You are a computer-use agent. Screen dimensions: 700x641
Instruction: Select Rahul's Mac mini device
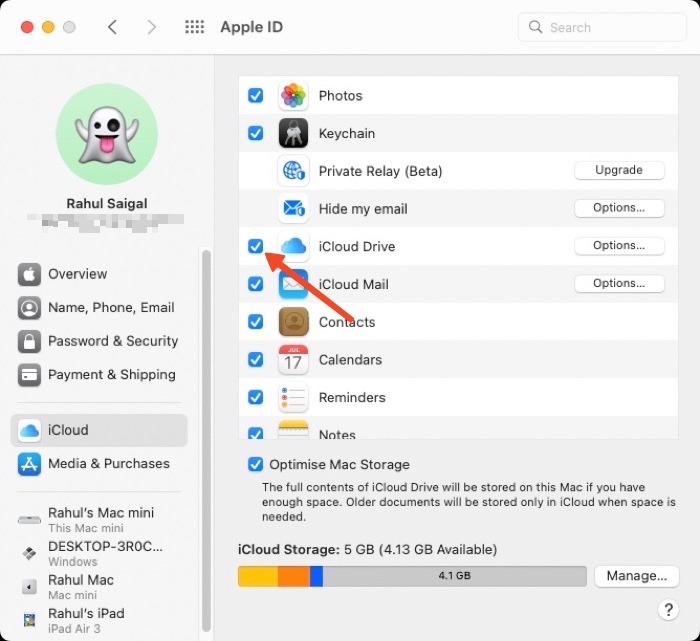(x=99, y=520)
